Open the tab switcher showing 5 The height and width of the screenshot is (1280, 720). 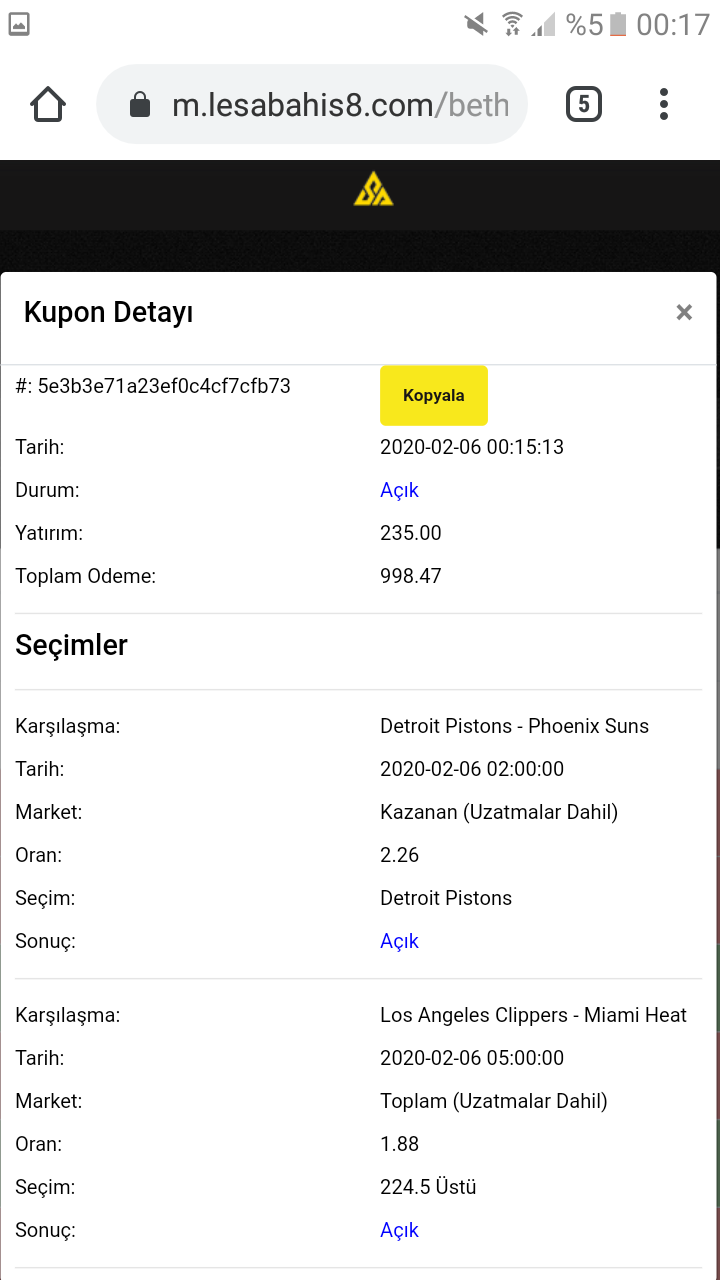pos(584,104)
